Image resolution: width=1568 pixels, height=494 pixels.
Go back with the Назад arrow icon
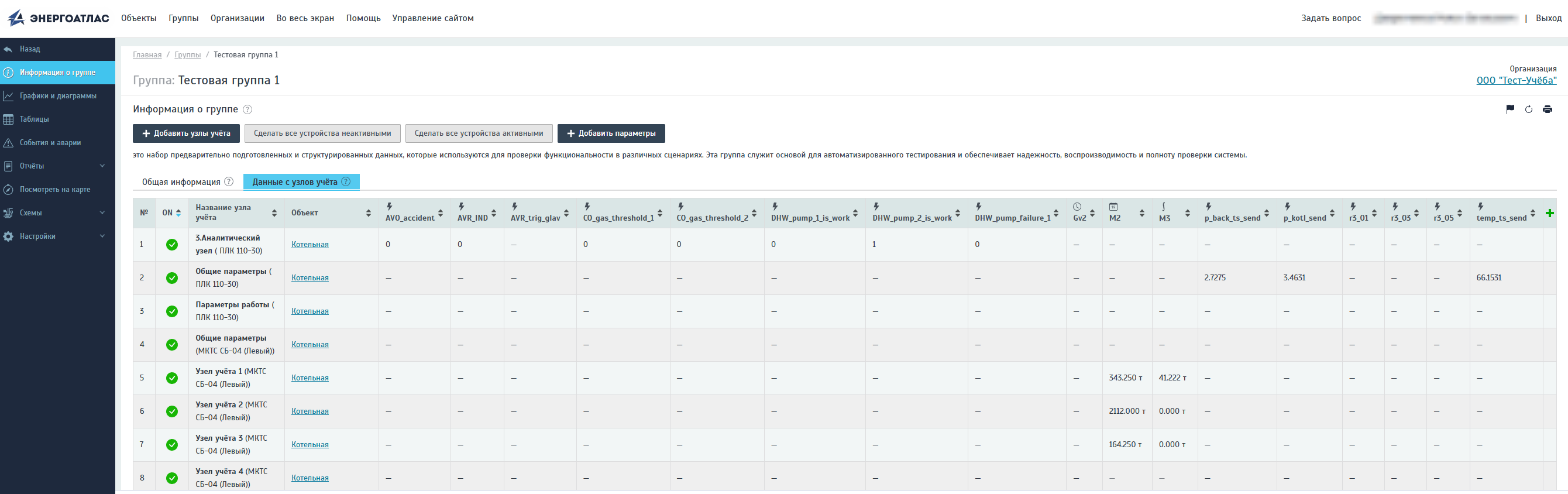pos(9,49)
